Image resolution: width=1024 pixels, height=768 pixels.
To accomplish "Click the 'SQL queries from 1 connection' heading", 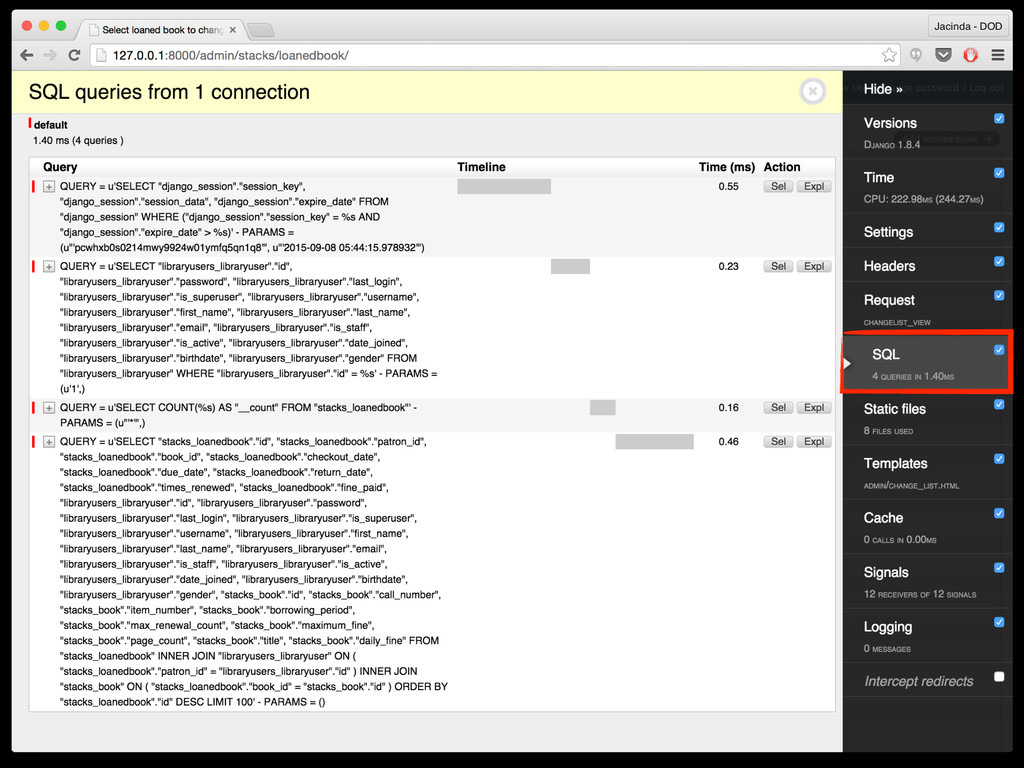I will pos(169,92).
